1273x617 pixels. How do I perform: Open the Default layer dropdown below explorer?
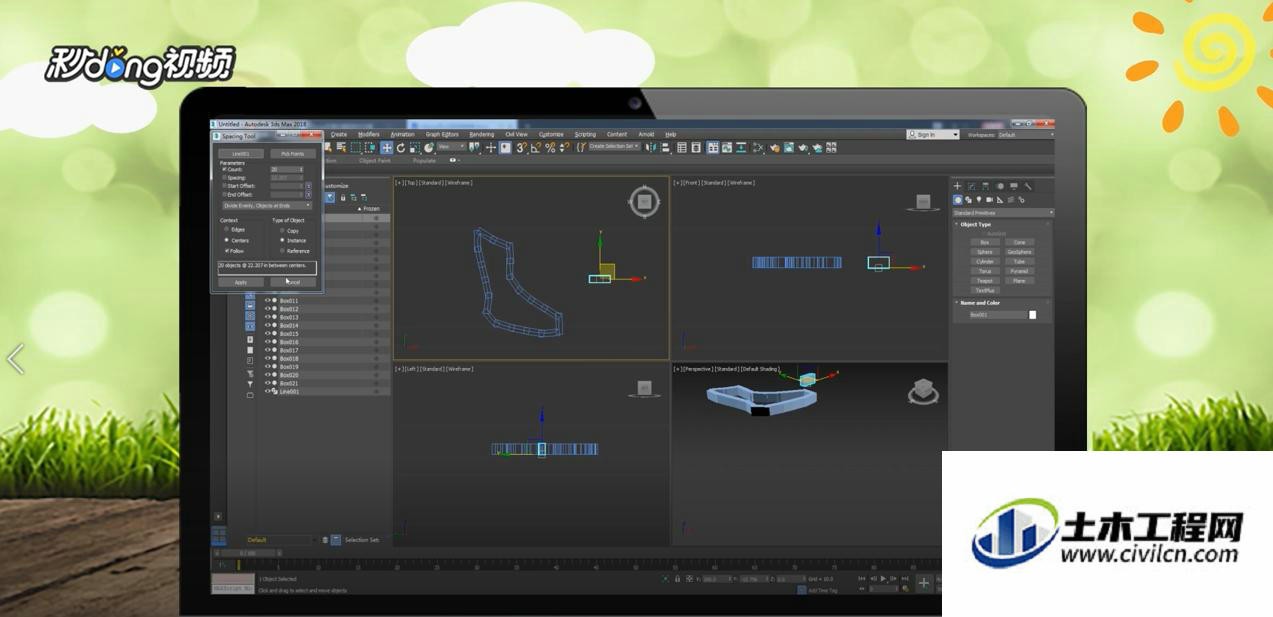tap(279, 540)
